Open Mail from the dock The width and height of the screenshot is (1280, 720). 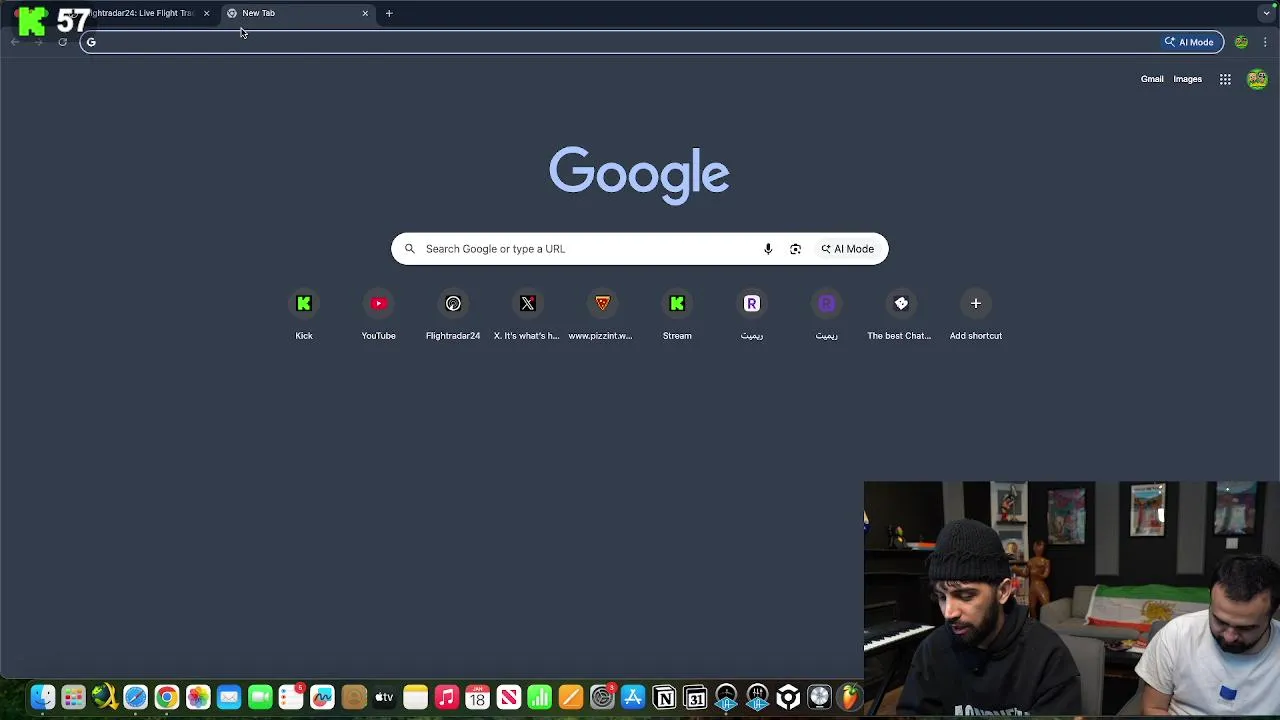[x=229, y=697]
